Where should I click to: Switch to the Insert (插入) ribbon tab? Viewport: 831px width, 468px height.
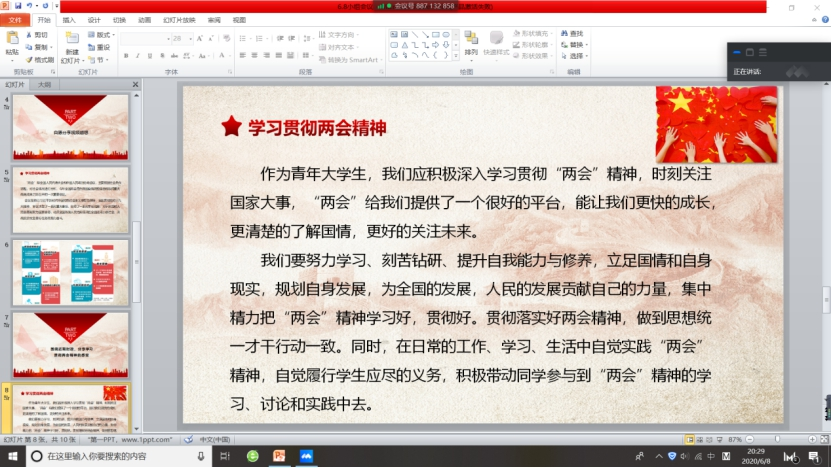point(68,19)
